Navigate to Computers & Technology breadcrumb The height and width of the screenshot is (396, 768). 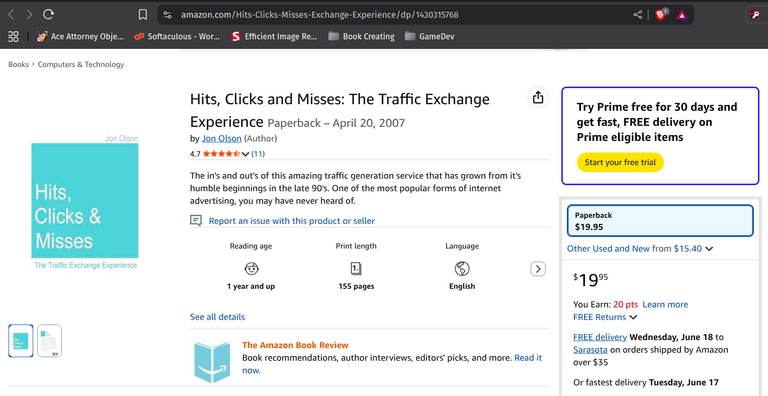[x=81, y=64]
